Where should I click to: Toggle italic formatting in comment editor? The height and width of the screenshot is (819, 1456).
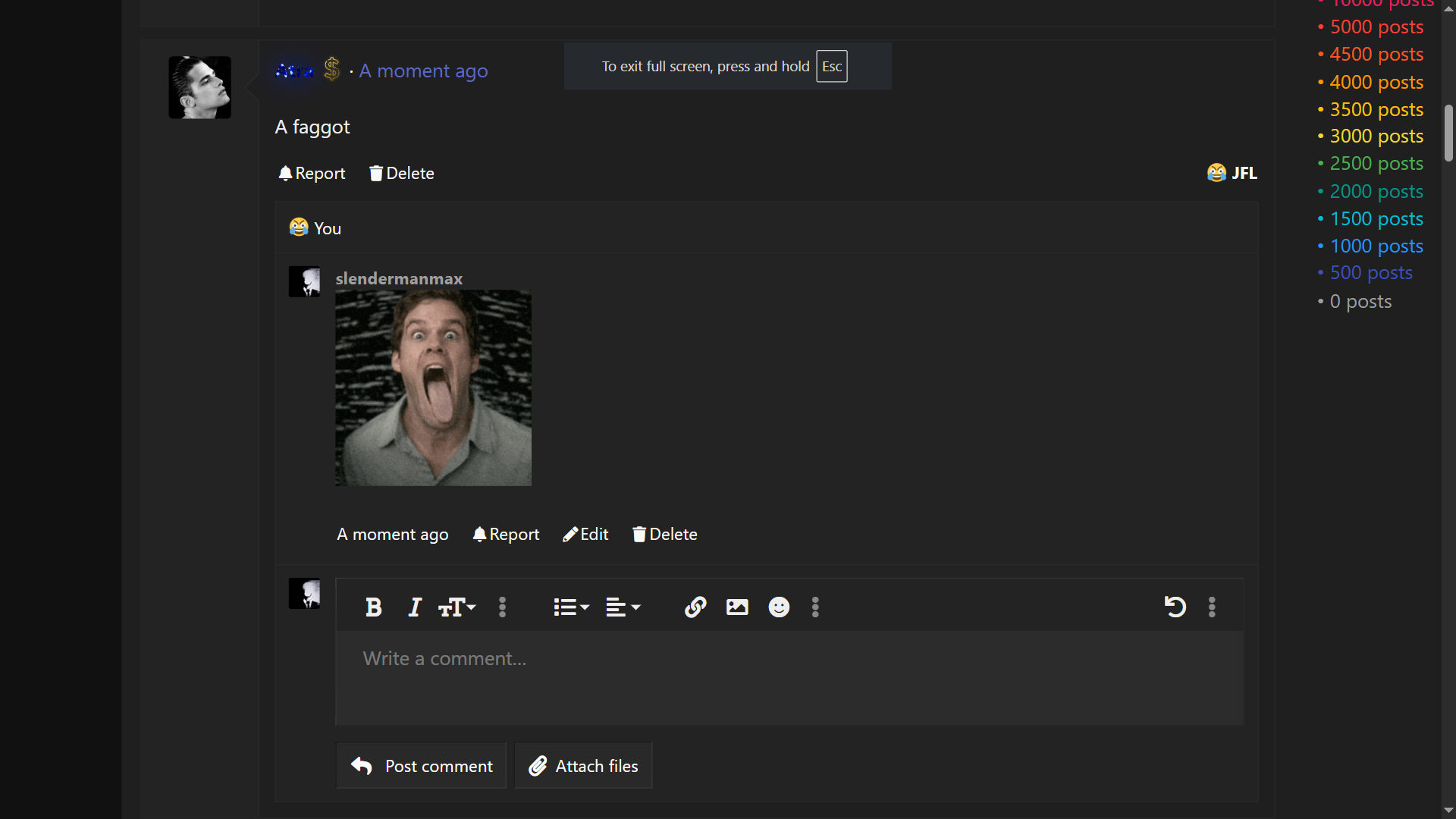point(414,607)
